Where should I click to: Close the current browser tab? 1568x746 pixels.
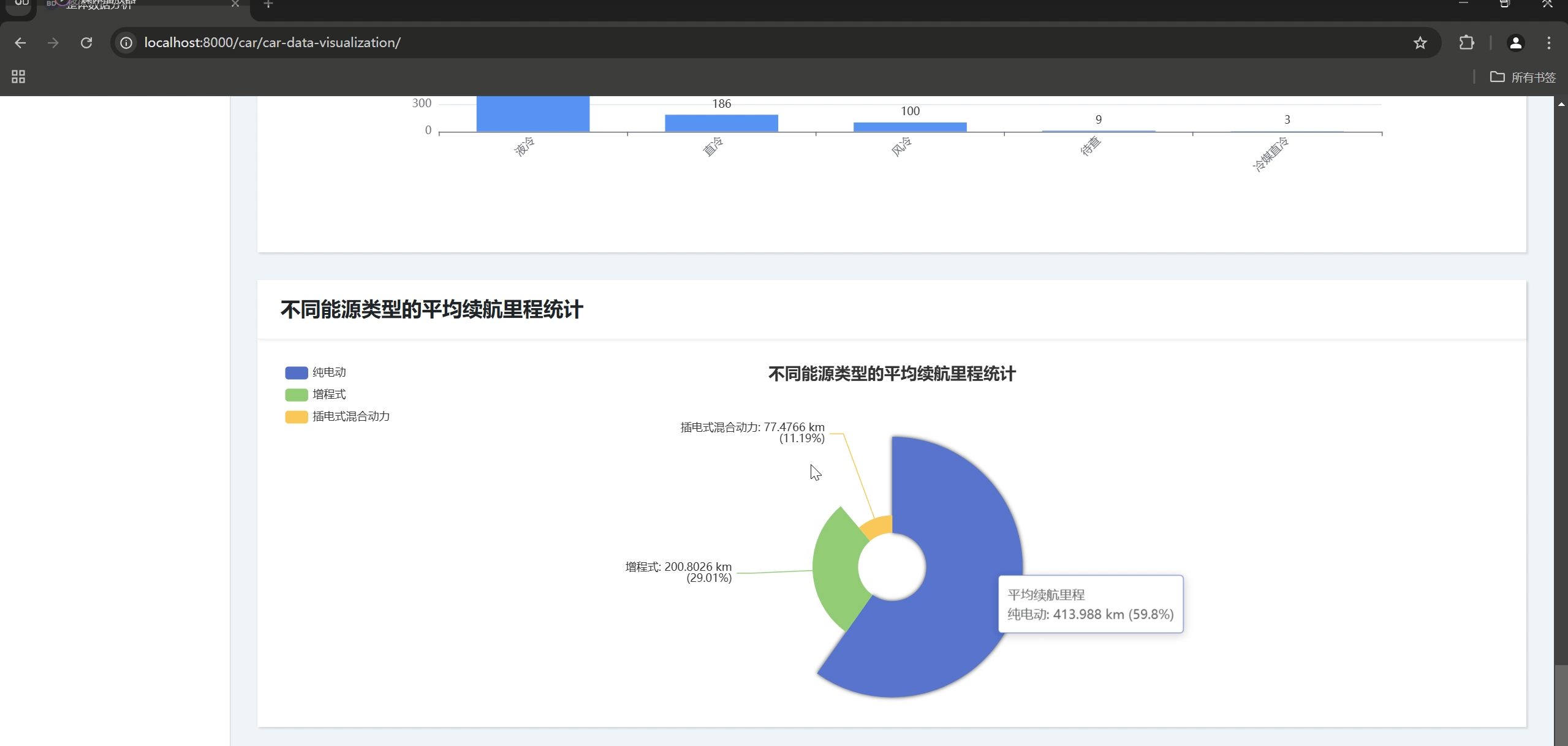pos(235,4)
